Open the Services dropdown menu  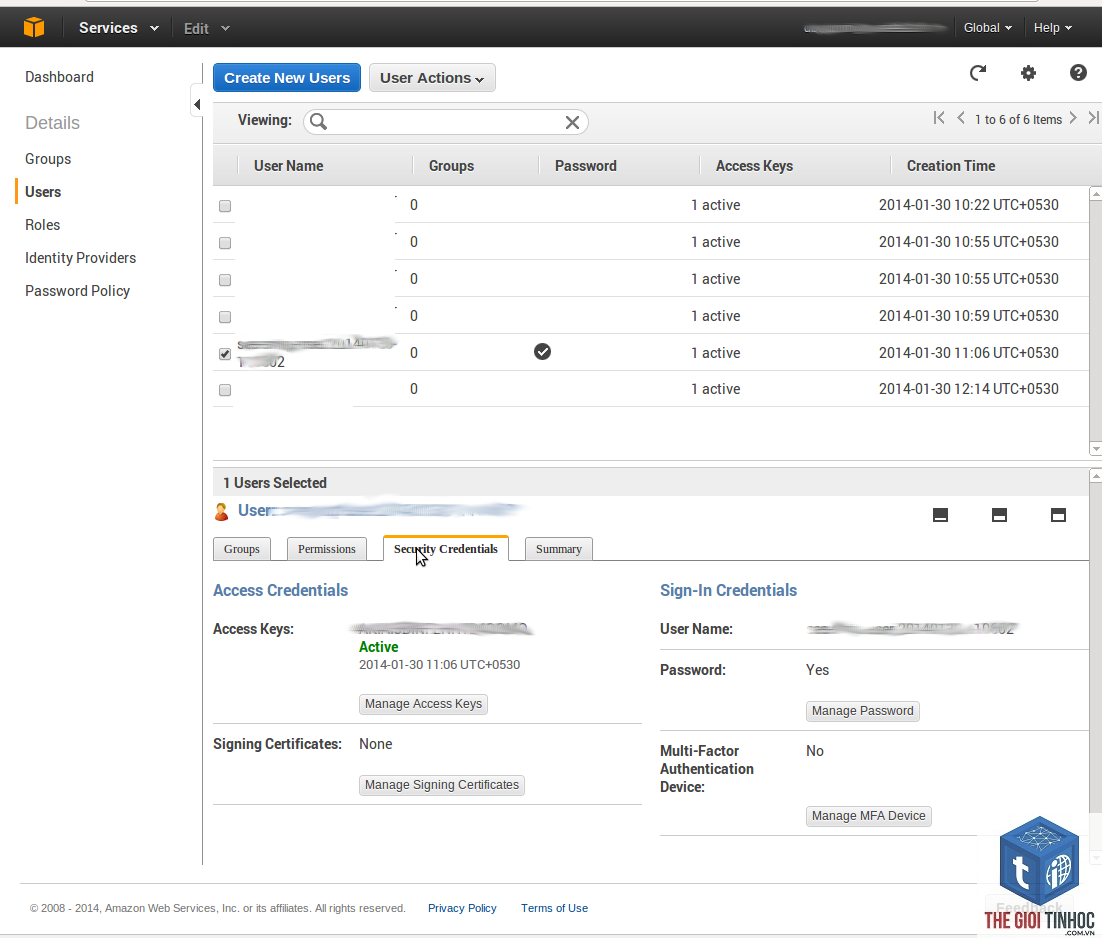point(119,28)
